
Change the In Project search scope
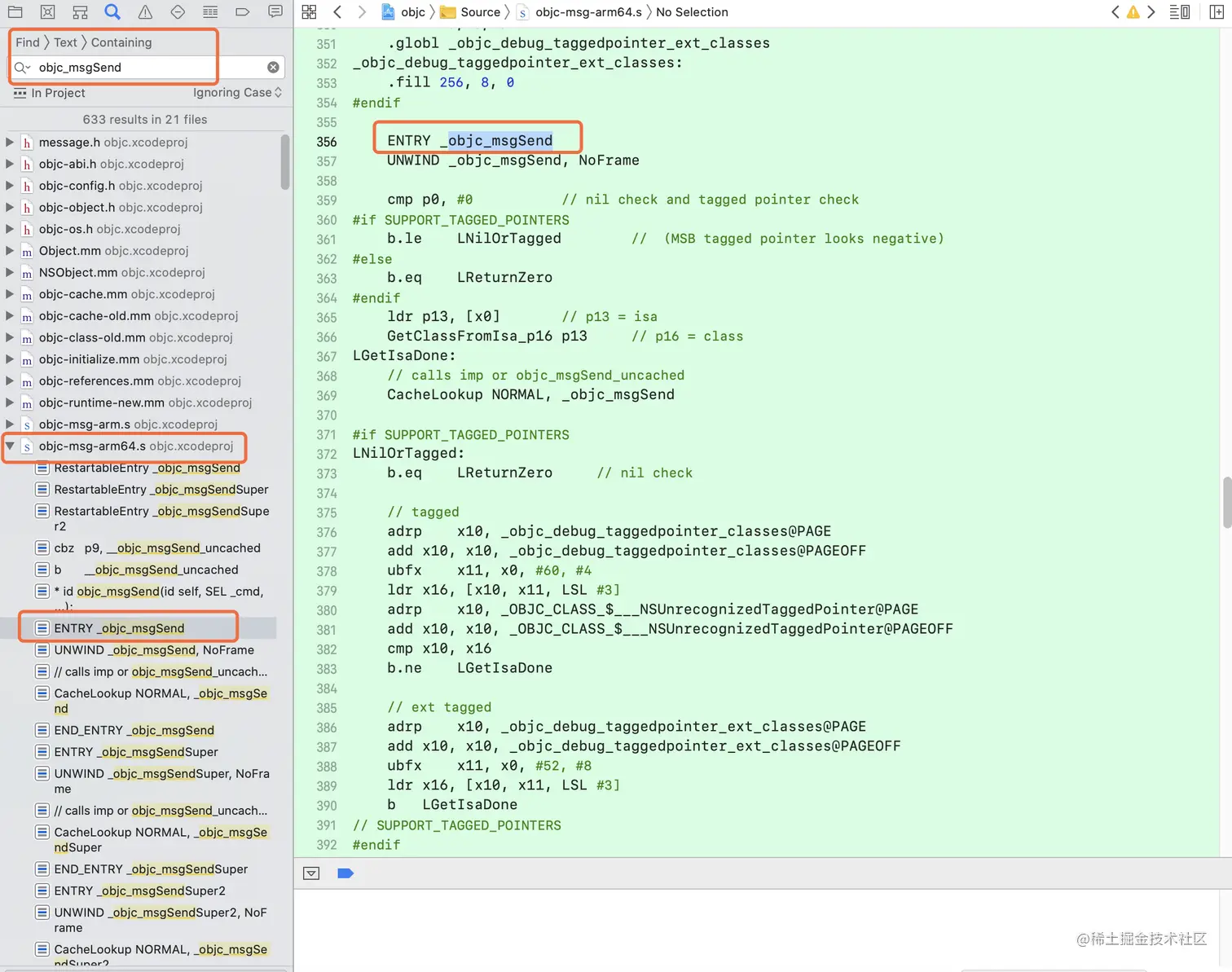point(50,93)
